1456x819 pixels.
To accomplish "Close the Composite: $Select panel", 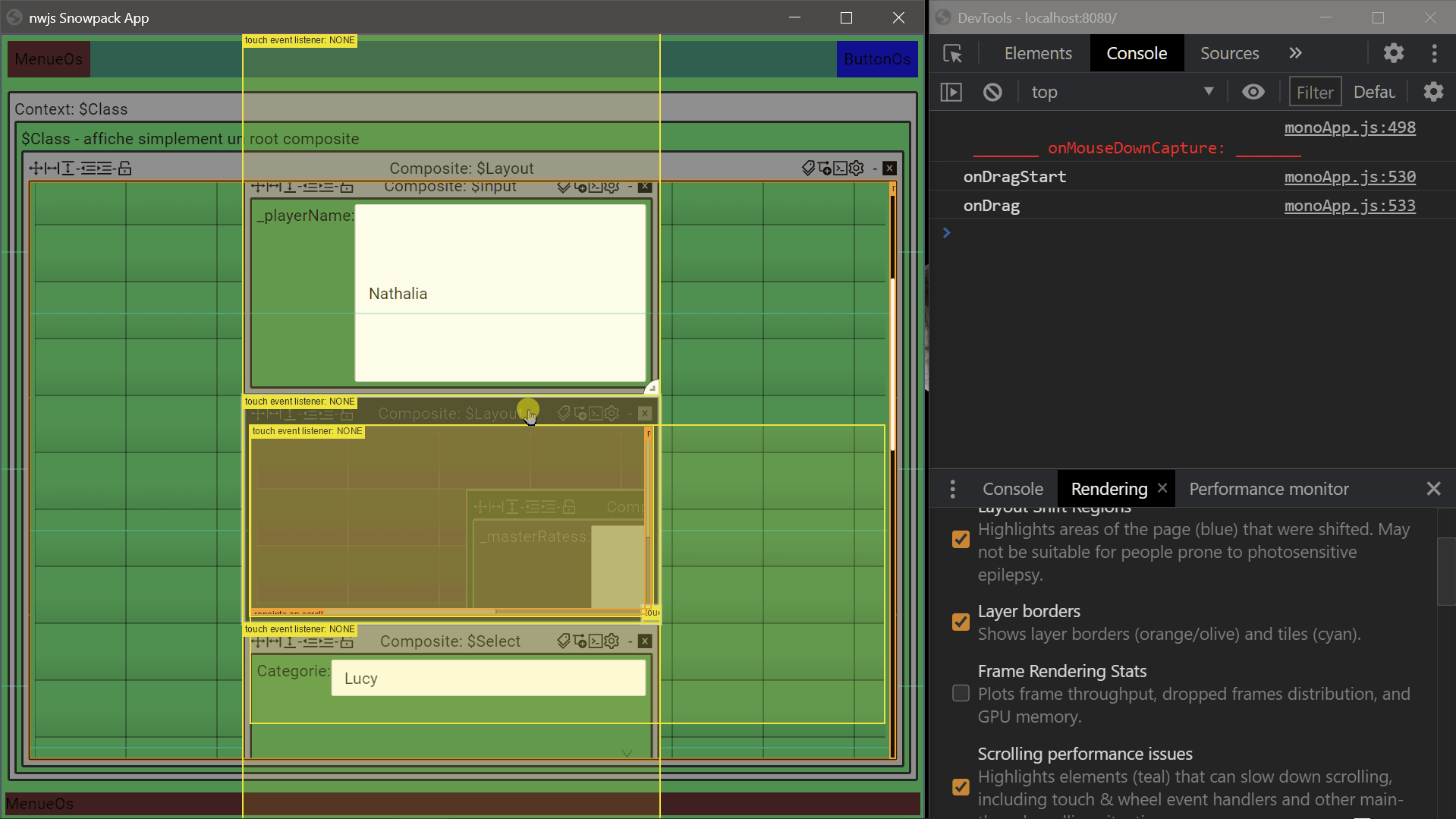I will point(645,641).
